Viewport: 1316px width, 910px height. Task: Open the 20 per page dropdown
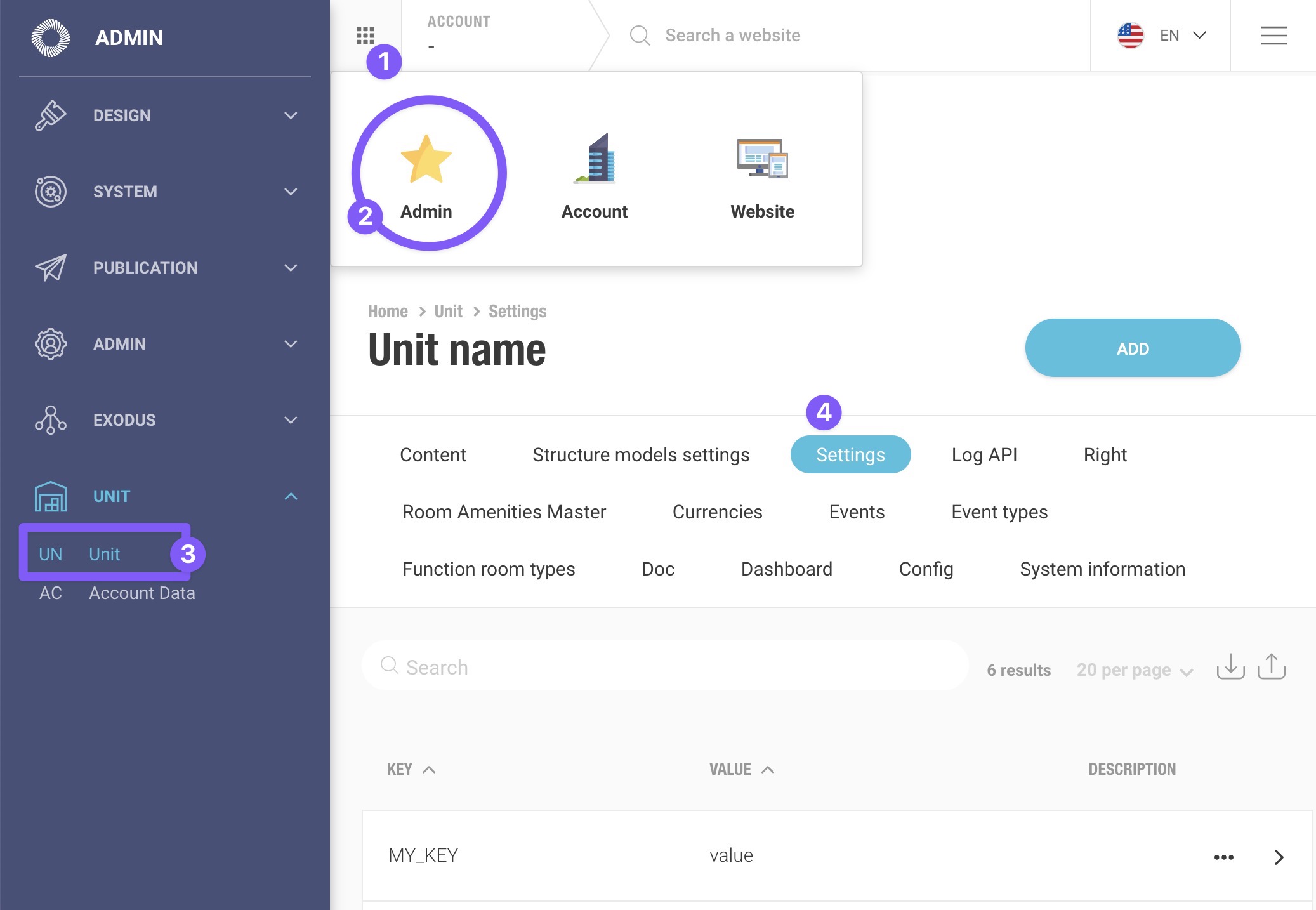pos(1135,670)
